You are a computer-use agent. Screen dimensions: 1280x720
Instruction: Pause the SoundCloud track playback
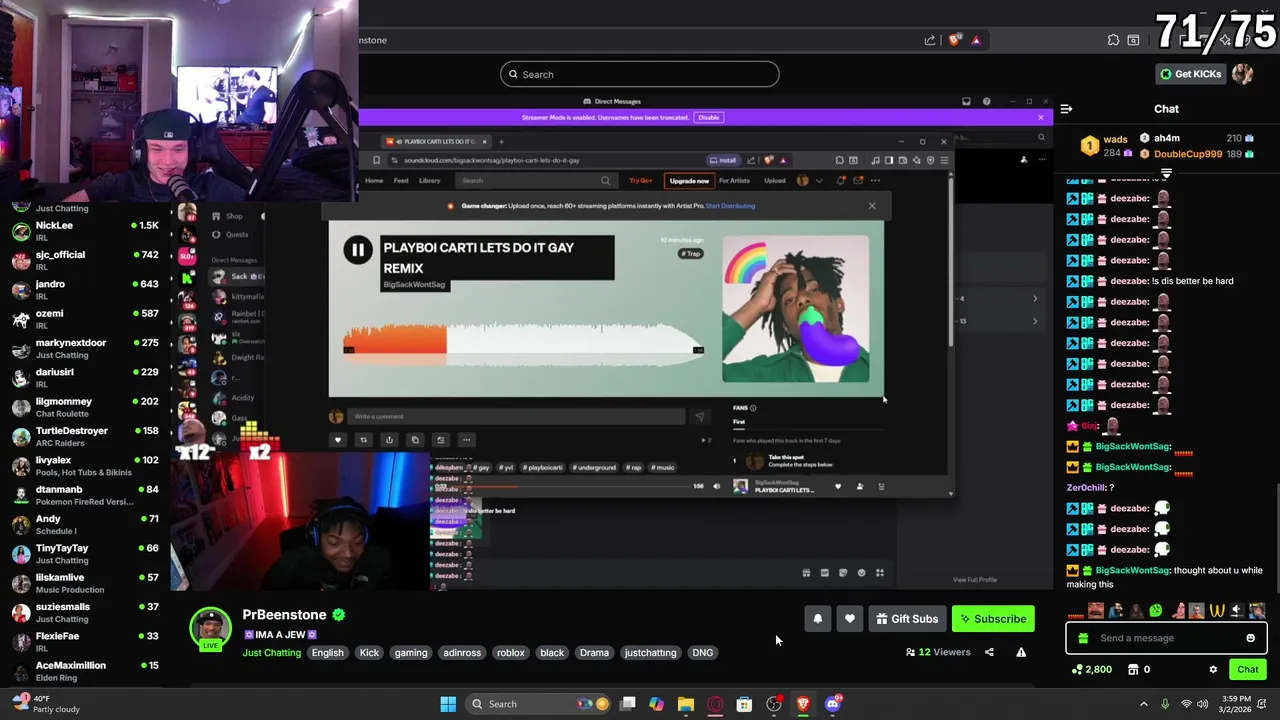(x=358, y=250)
